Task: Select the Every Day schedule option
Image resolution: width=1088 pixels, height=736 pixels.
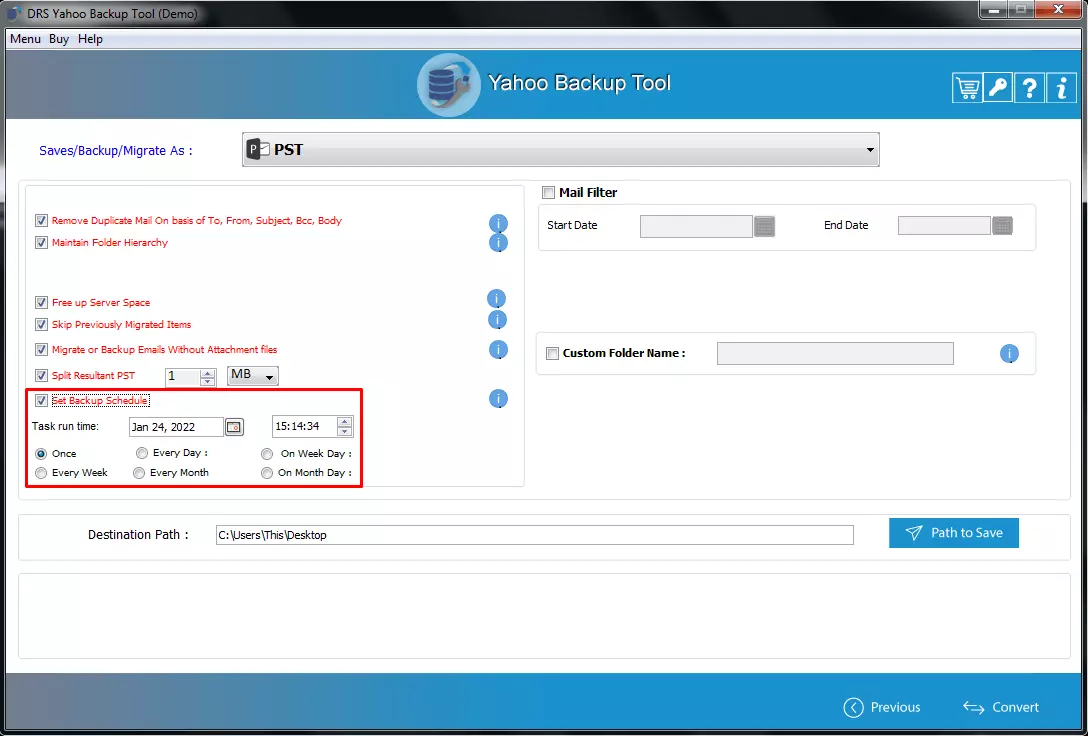Action: [142, 453]
